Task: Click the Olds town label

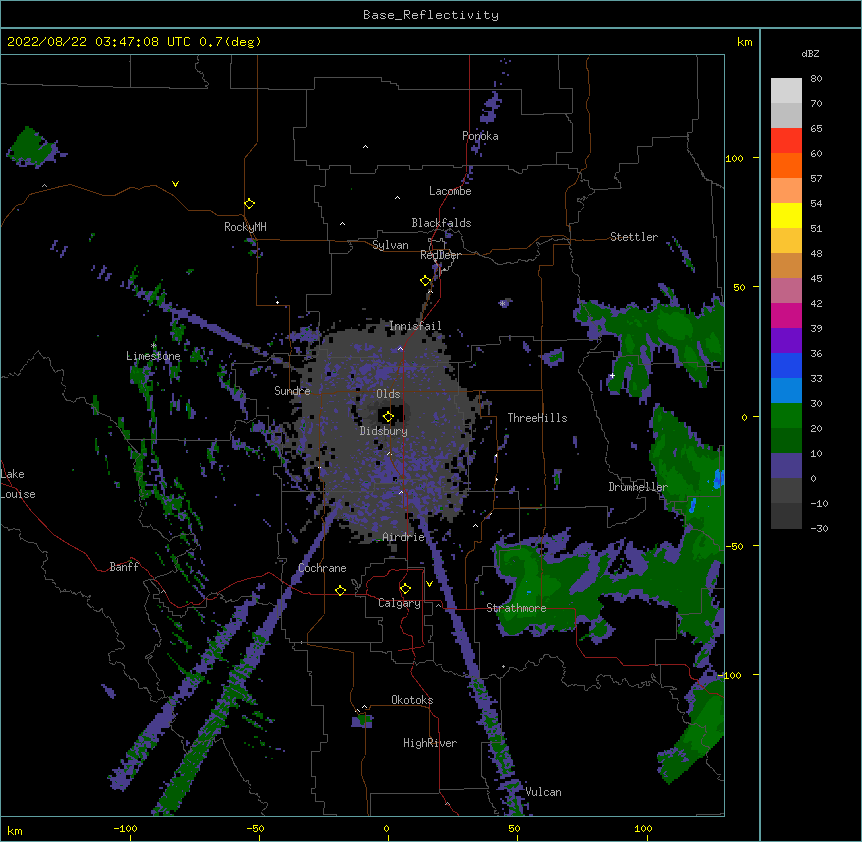Action: point(388,394)
